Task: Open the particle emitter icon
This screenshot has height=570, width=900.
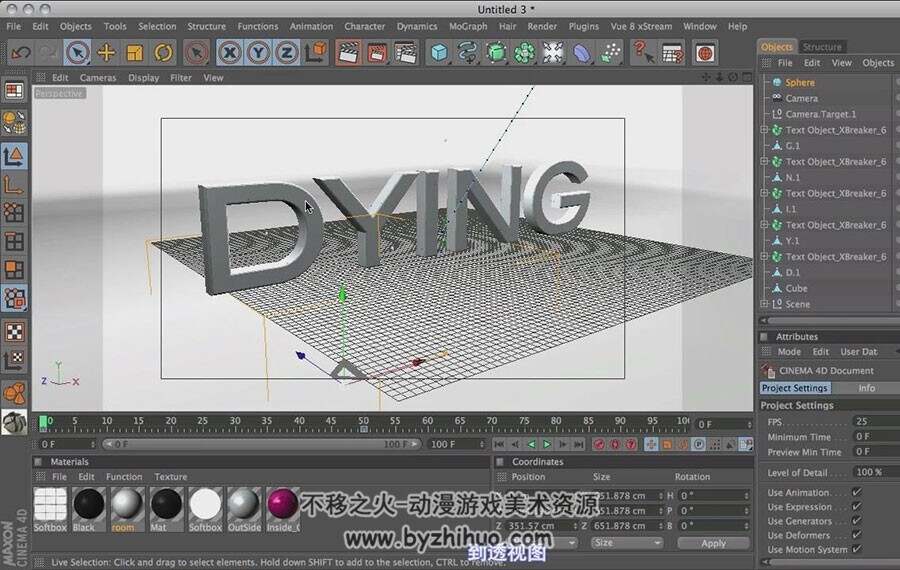Action: 611,53
